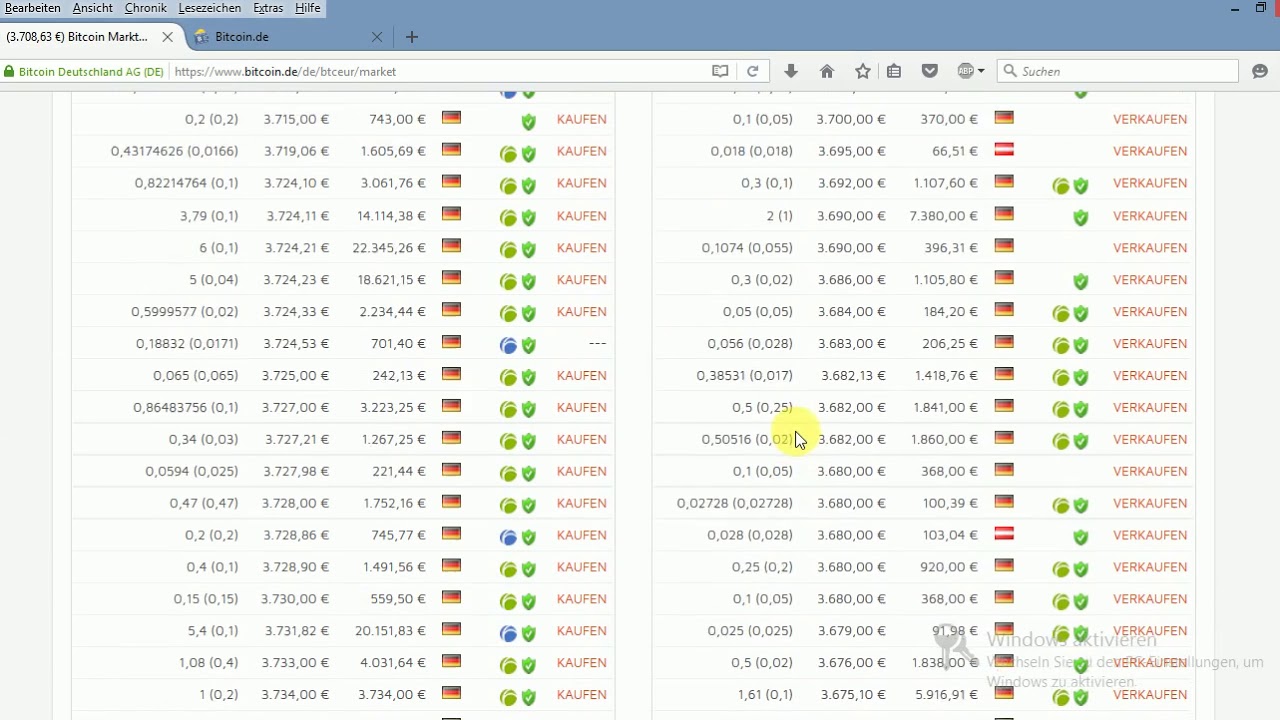
Task: Click the shield icon in 743,00 € row
Action: (528, 122)
